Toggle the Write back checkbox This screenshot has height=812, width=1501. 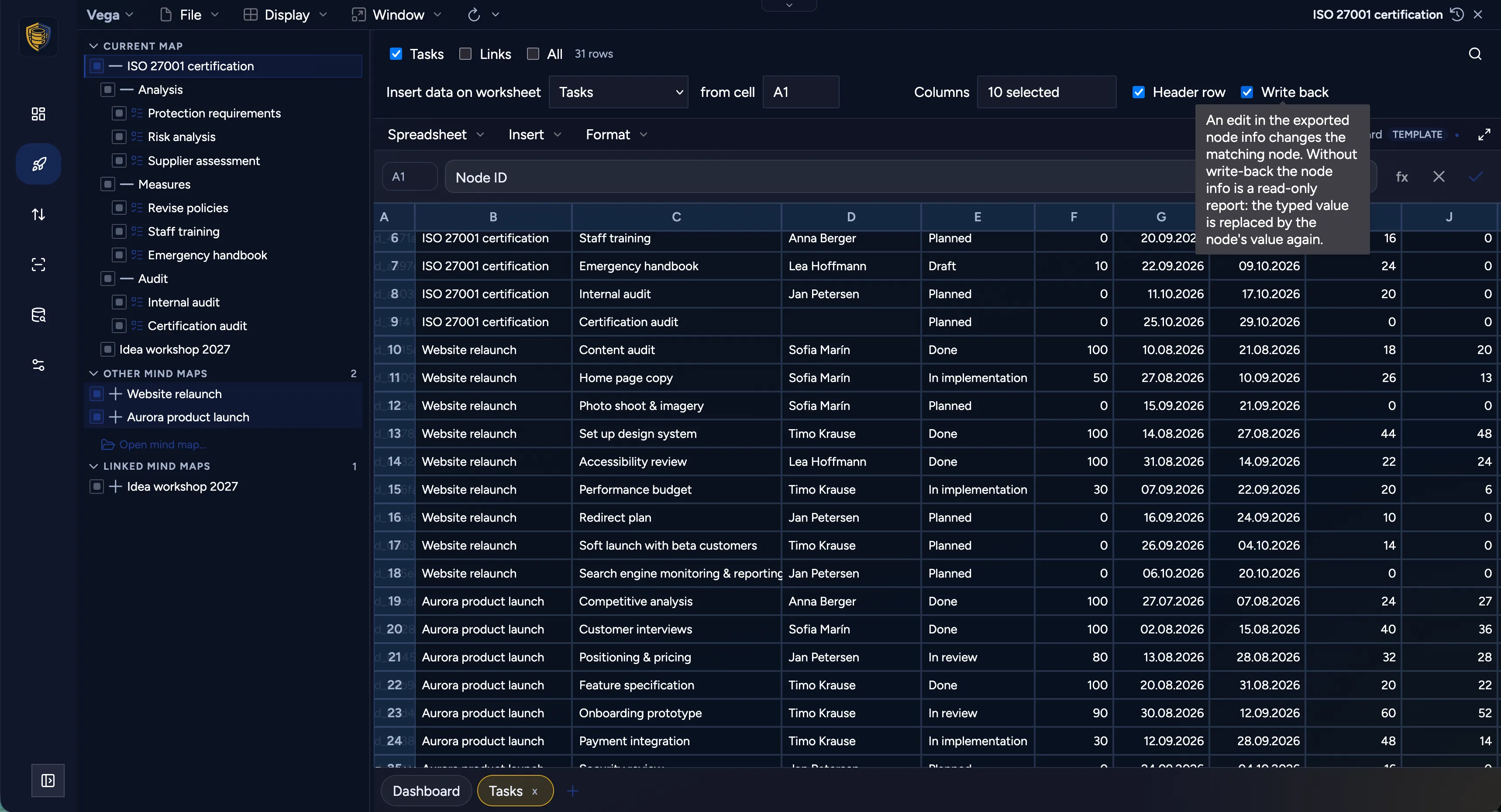tap(1247, 92)
